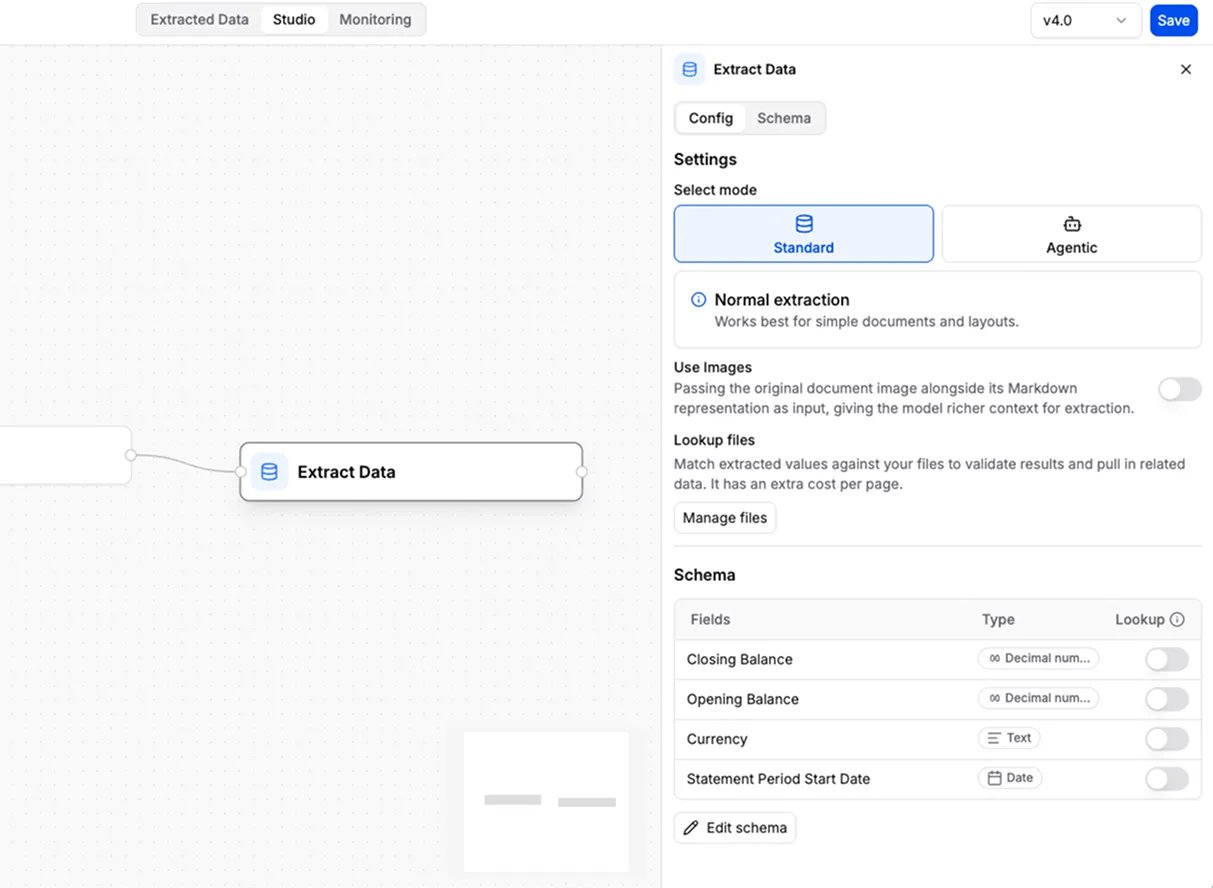1213x888 pixels.
Task: Choose the Agentic extraction mode
Action: click(x=1072, y=234)
